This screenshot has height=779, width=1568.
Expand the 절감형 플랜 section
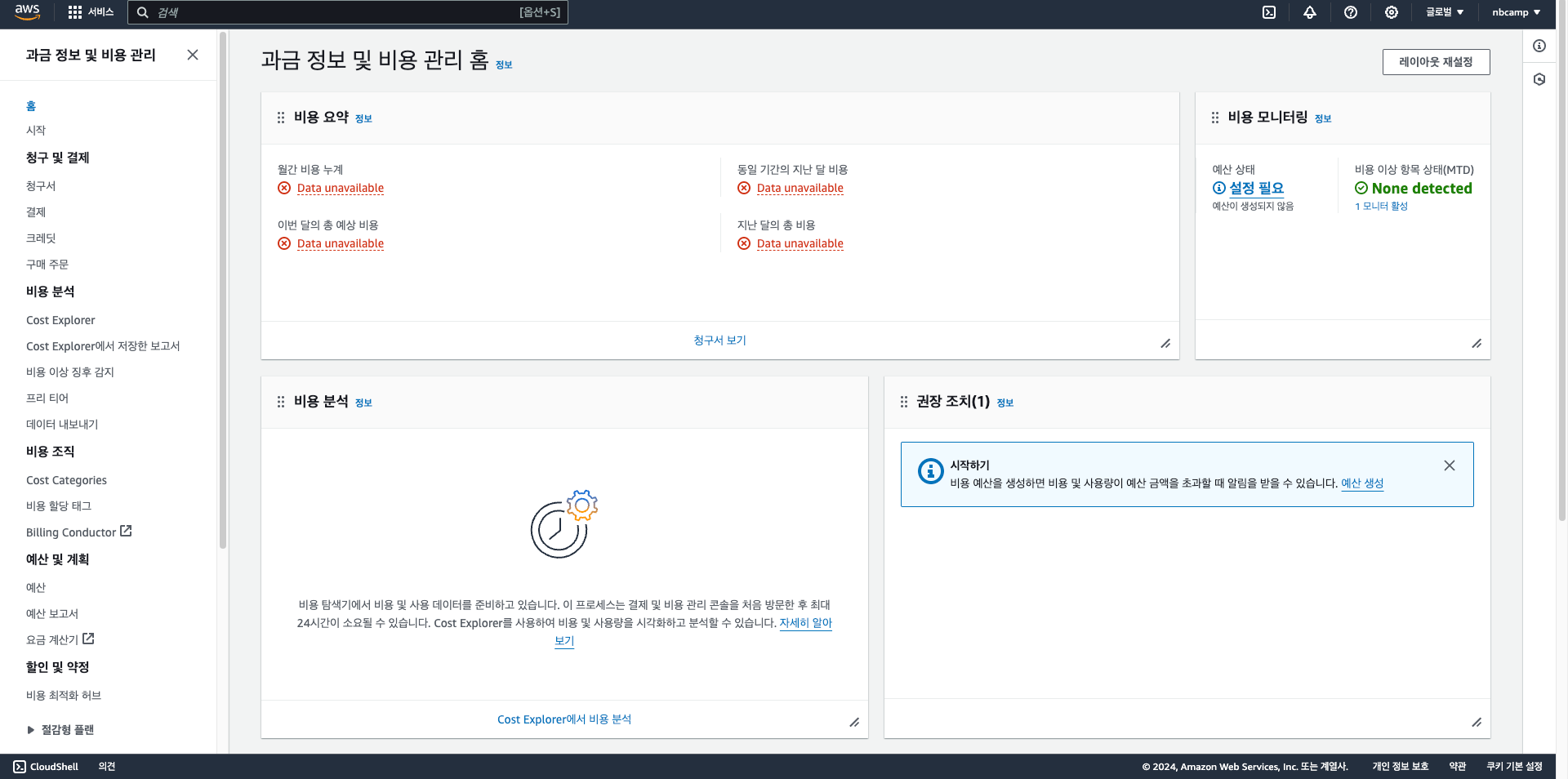[x=60, y=730]
